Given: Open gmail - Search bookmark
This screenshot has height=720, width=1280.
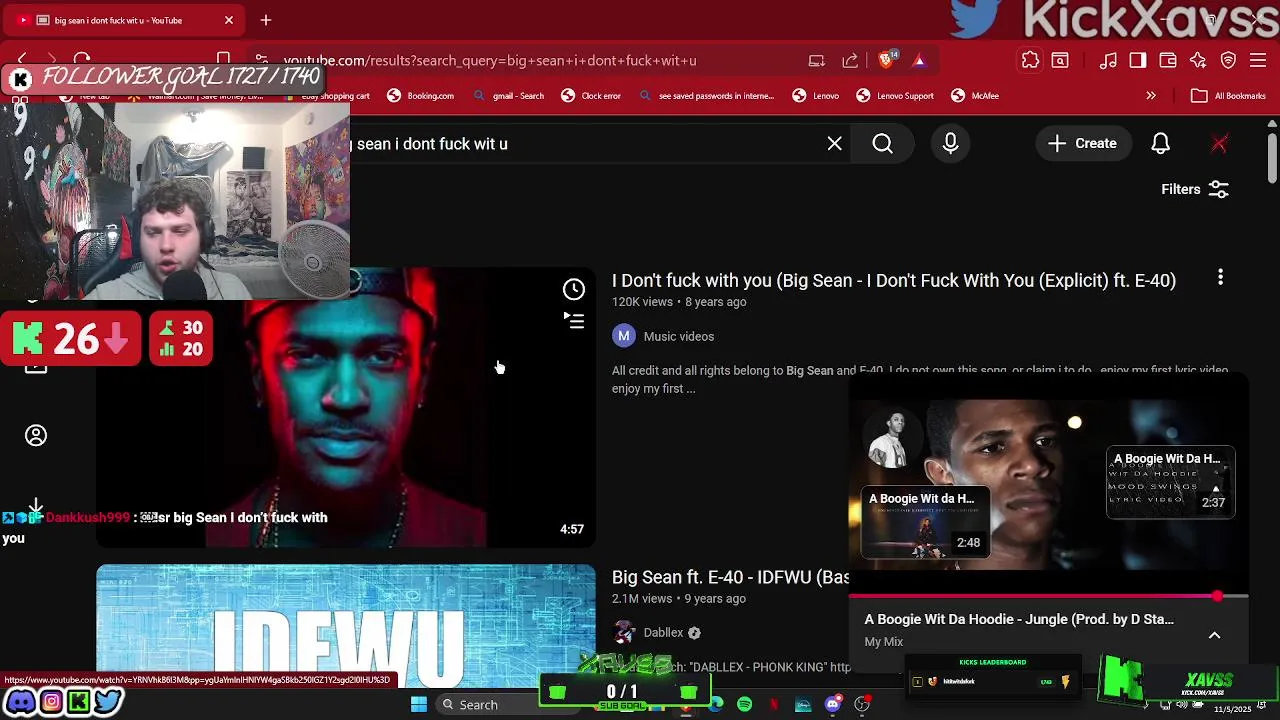Looking at the screenshot, I should [x=509, y=96].
